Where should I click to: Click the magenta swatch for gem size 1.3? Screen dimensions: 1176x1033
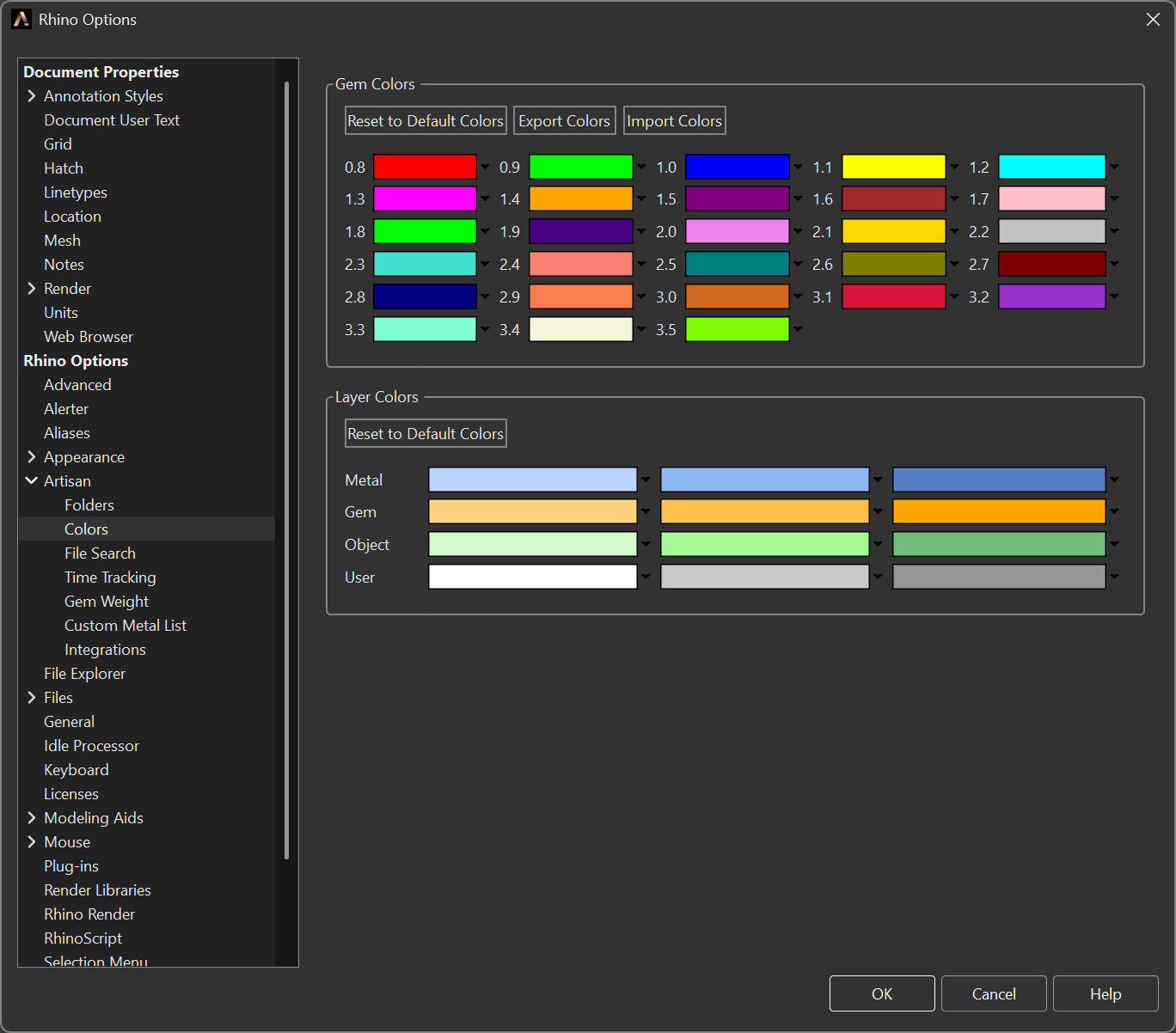[425, 199]
